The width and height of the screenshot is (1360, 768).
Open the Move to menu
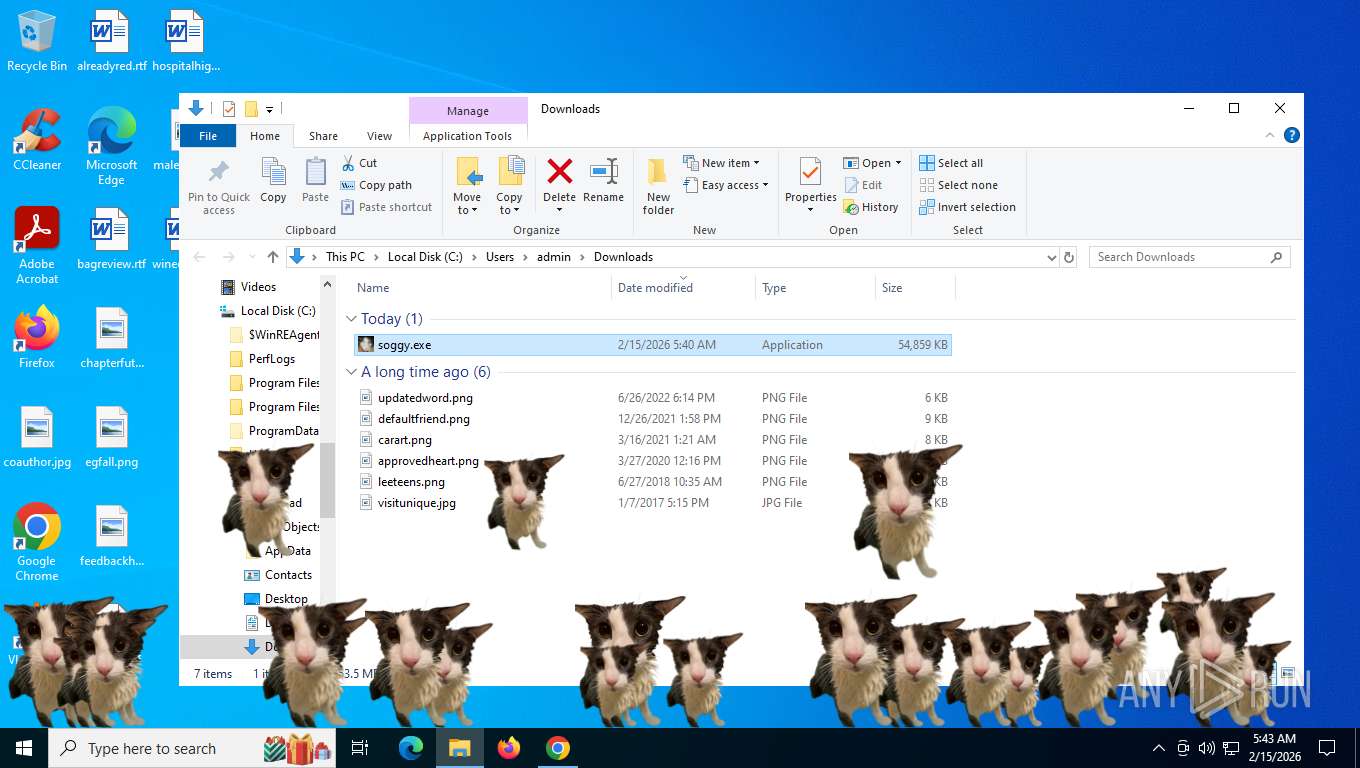coord(467,186)
